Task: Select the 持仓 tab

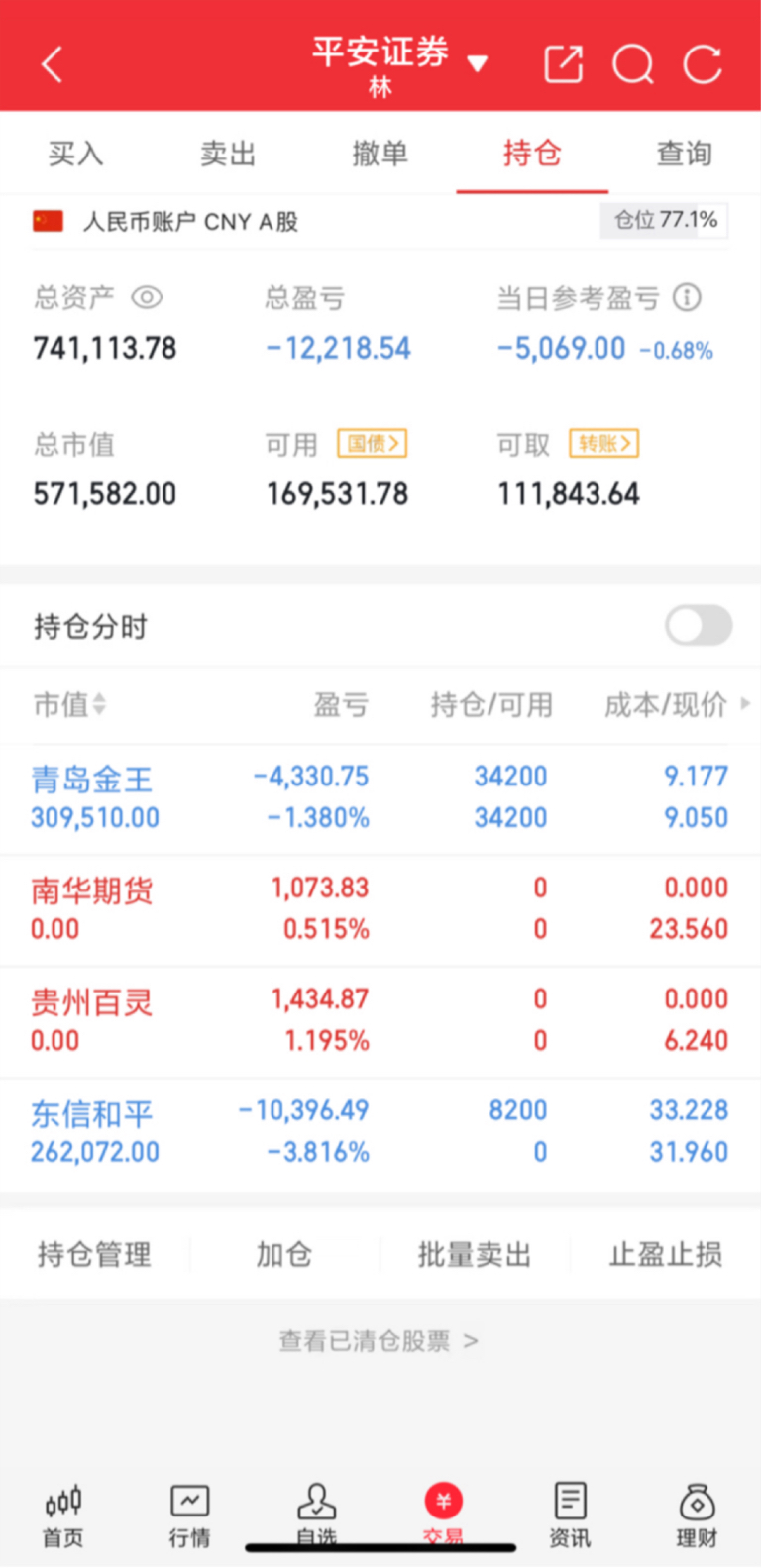Action: point(532,154)
